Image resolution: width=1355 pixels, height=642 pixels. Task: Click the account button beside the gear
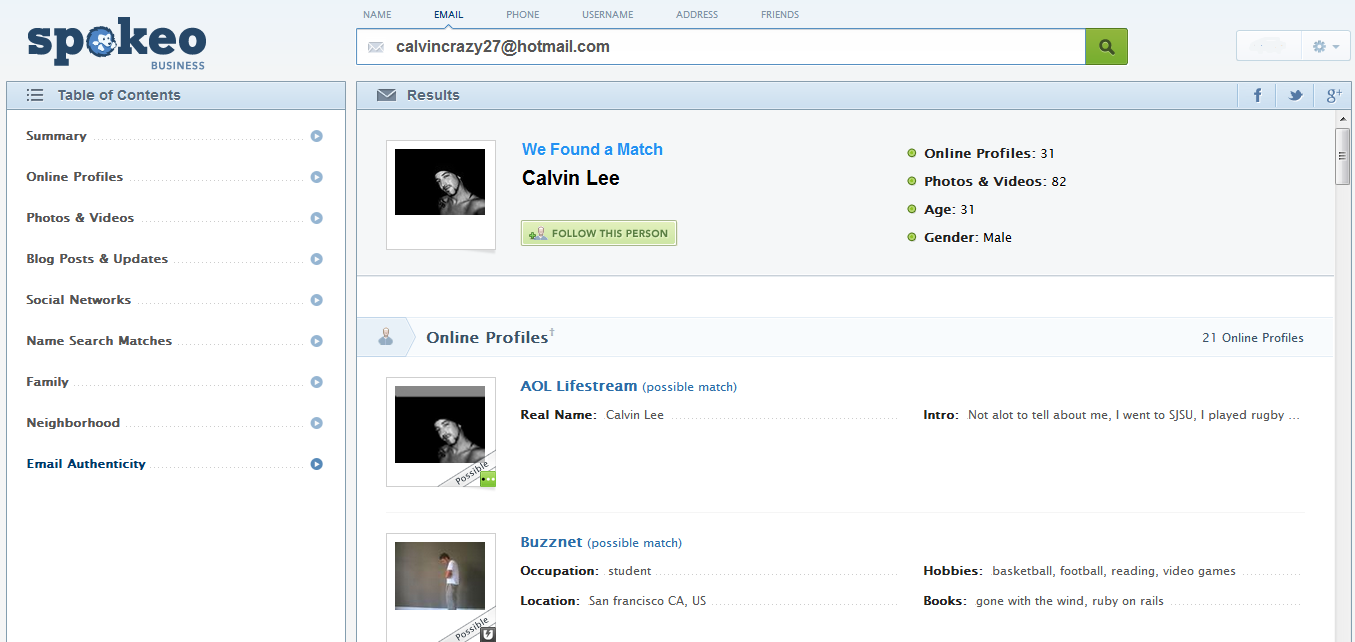click(1269, 46)
